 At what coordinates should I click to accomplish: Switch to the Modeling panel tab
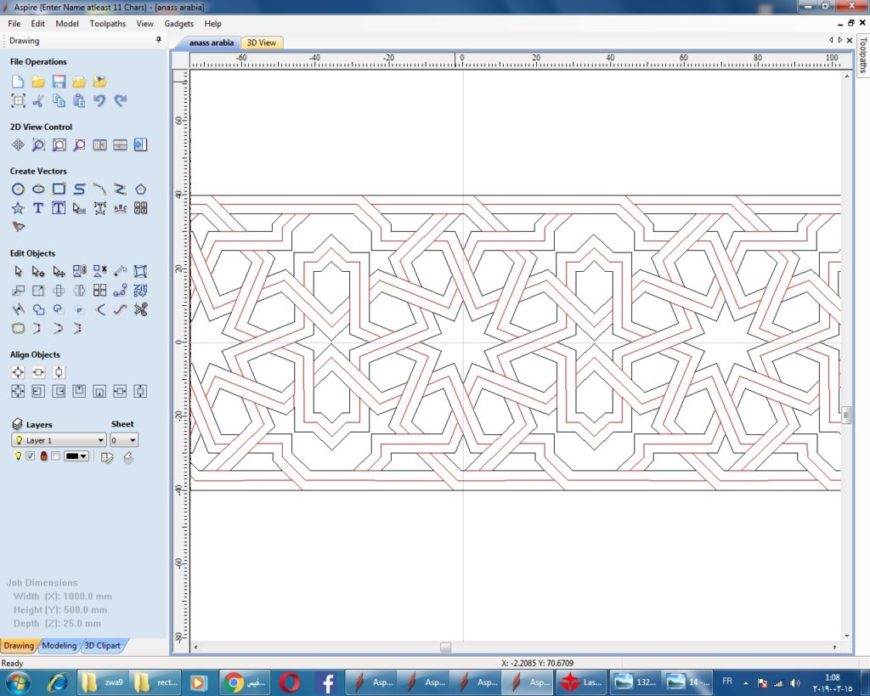[60, 645]
